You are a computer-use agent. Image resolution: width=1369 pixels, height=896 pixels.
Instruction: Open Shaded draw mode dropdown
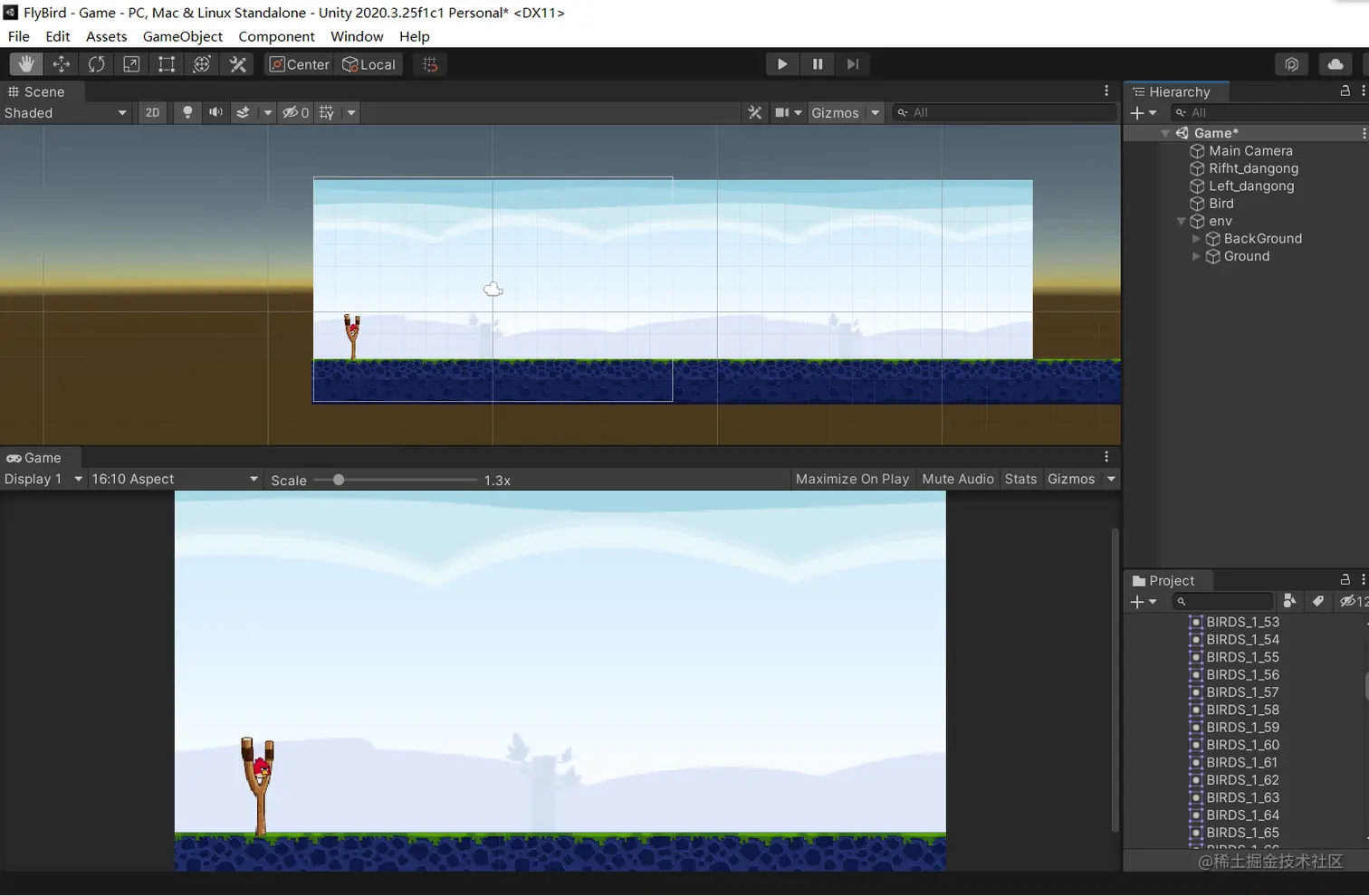pos(66,113)
